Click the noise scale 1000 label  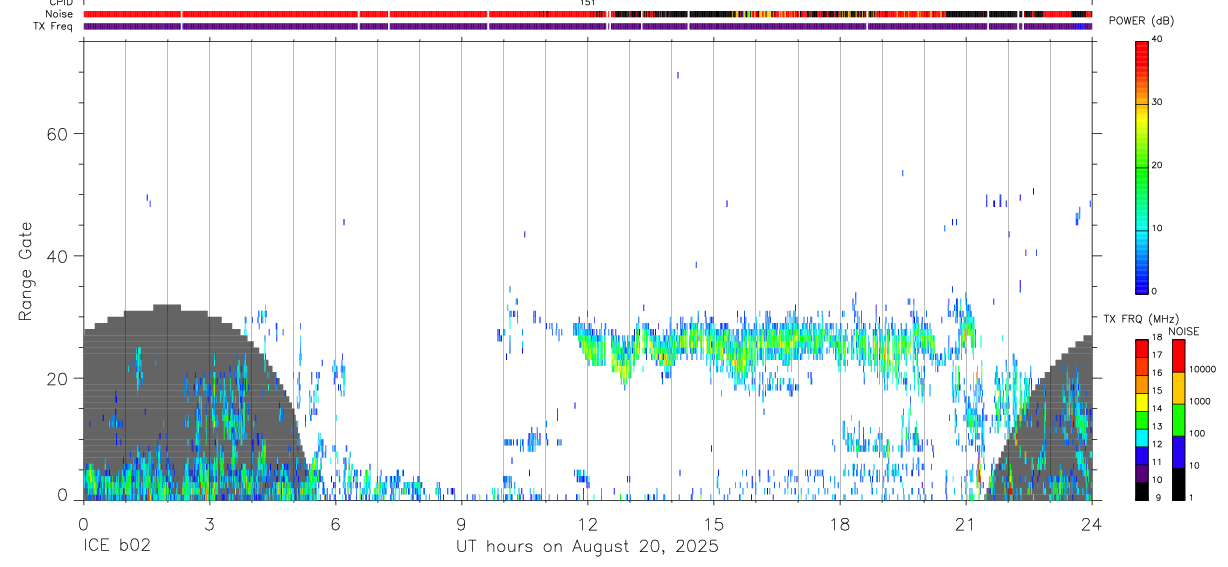[x=1200, y=402]
